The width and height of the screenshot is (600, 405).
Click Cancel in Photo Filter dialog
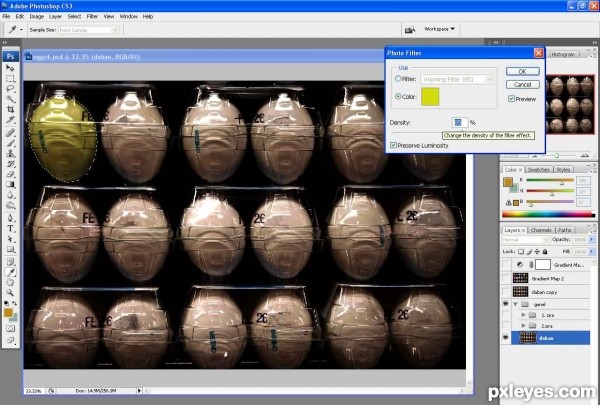522,84
